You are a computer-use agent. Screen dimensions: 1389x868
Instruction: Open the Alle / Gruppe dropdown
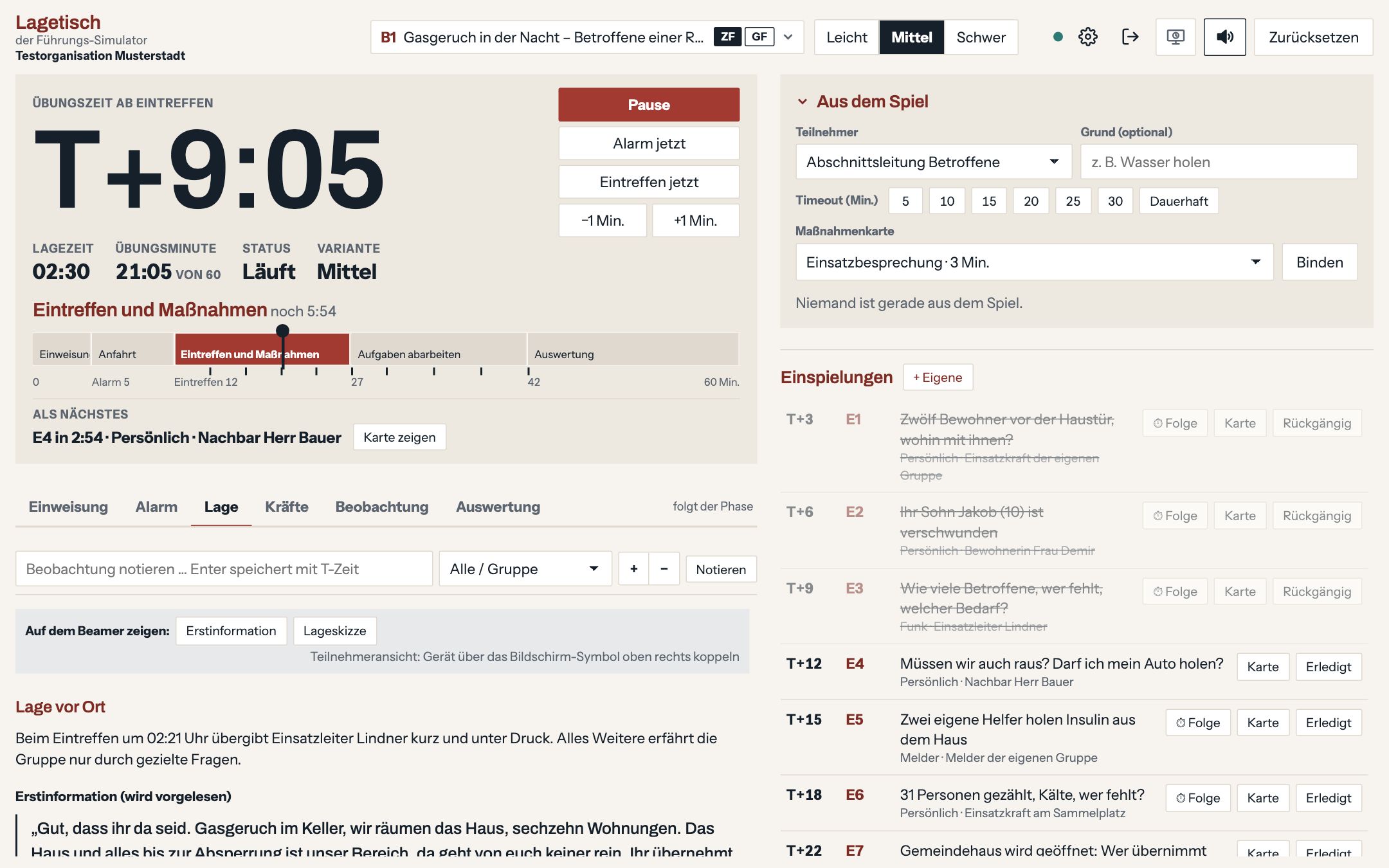click(525, 569)
